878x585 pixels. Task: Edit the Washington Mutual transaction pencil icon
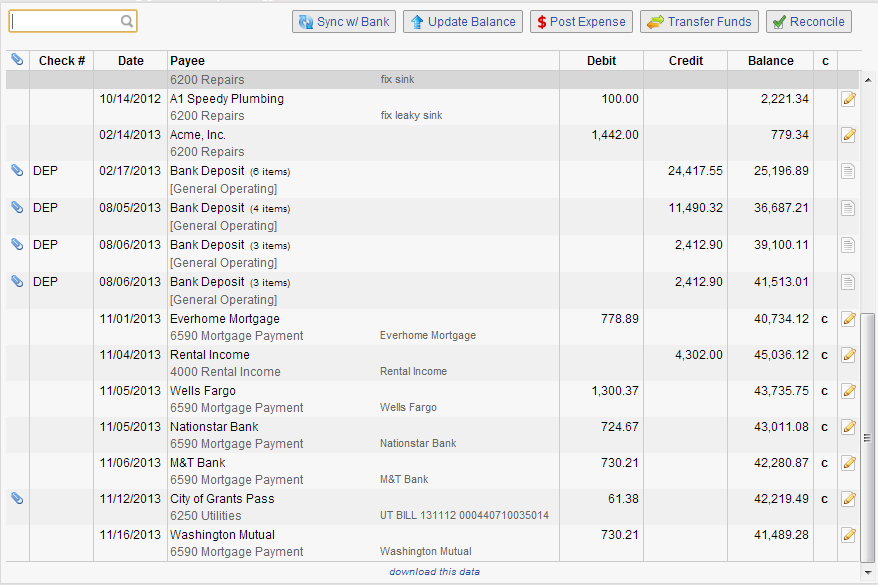849,535
